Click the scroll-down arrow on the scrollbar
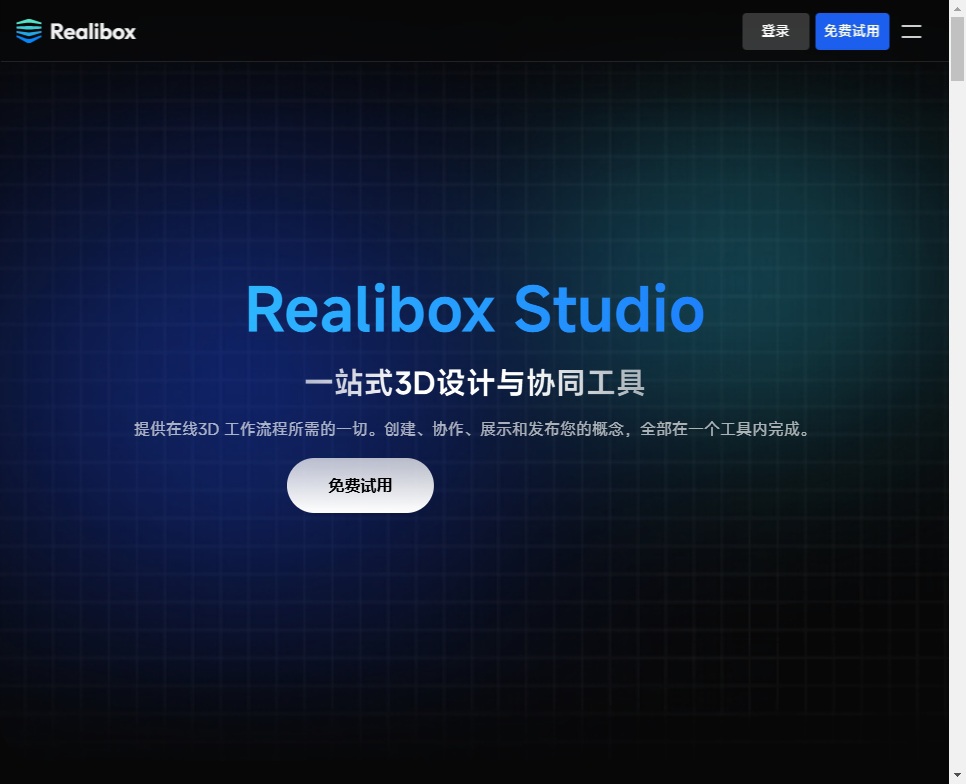 [x=957, y=774]
